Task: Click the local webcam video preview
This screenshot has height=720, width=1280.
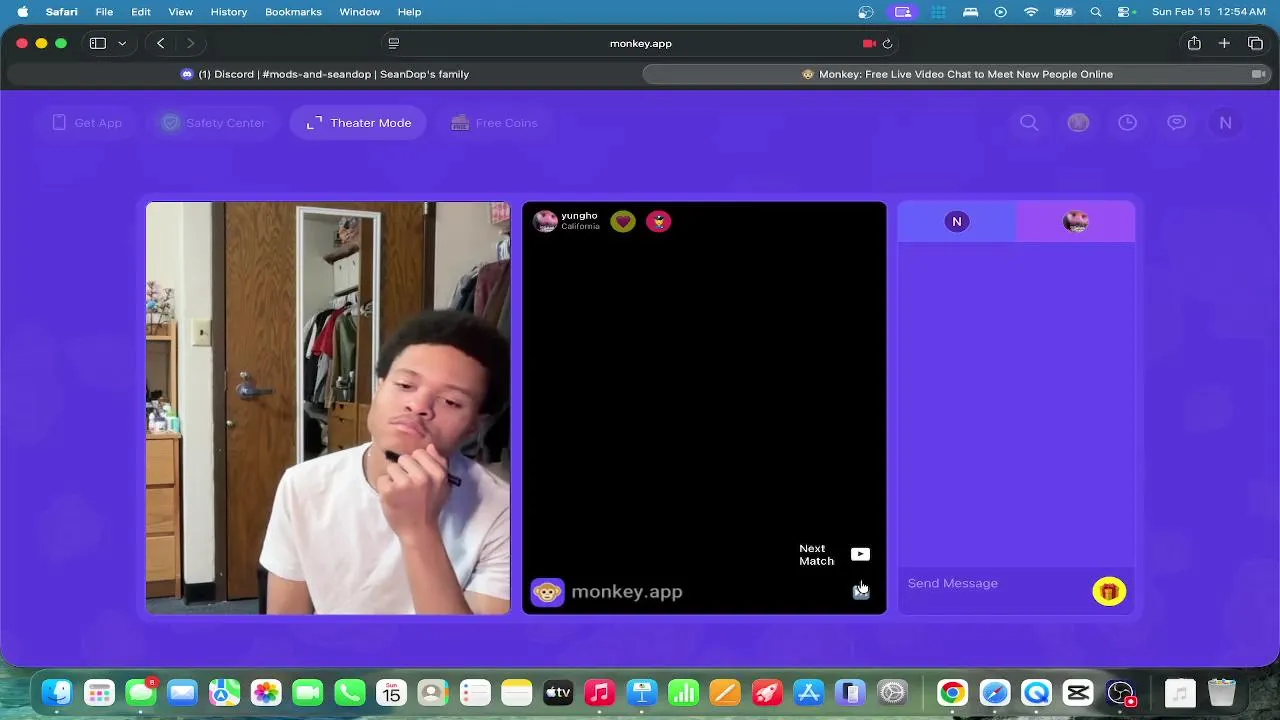Action: coord(328,408)
